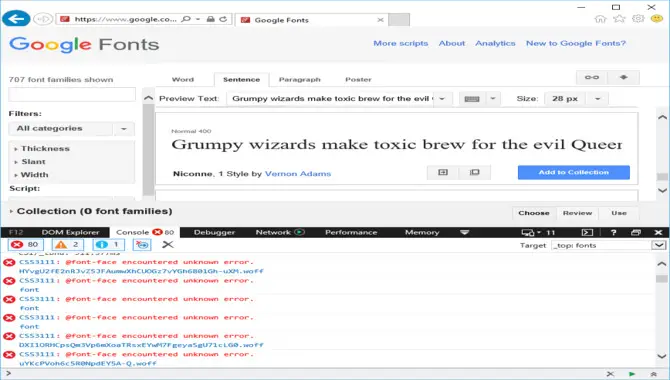This screenshot has width=670, height=380.
Task: Open dev tools help question mark
Action: click(614, 233)
